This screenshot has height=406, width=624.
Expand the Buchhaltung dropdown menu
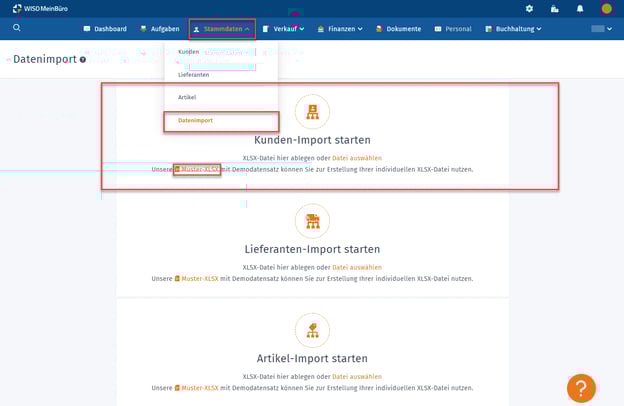coord(514,29)
